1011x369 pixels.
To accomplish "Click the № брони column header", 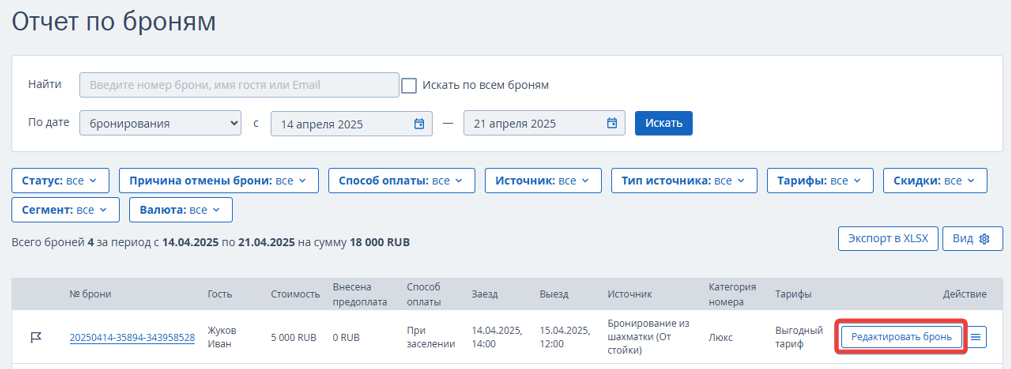I will tap(90, 294).
